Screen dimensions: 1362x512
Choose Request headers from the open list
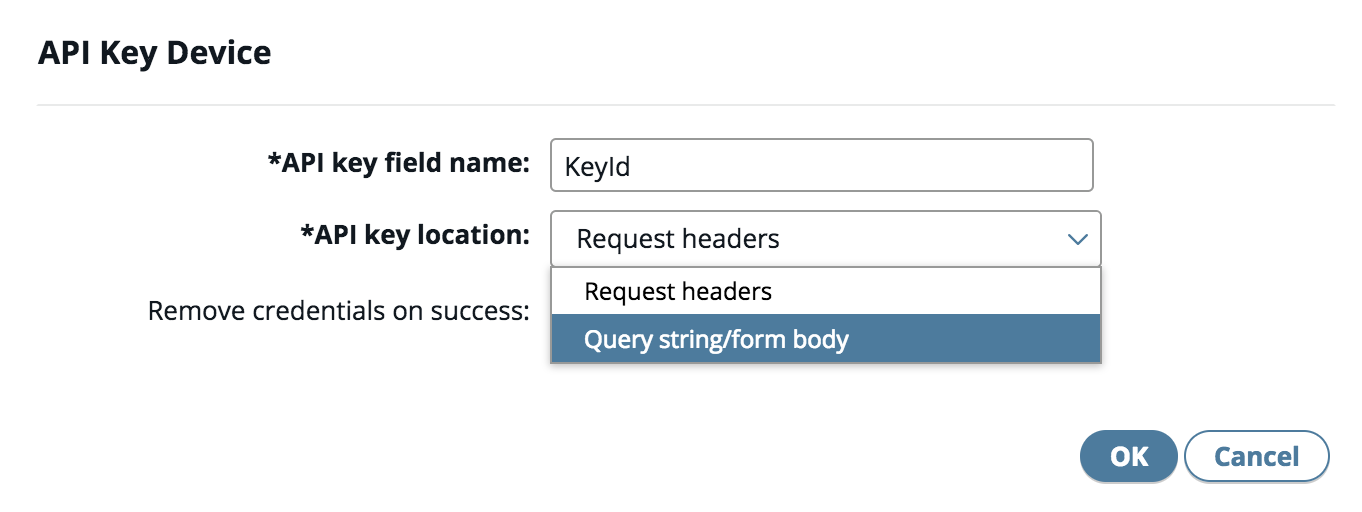click(x=826, y=292)
